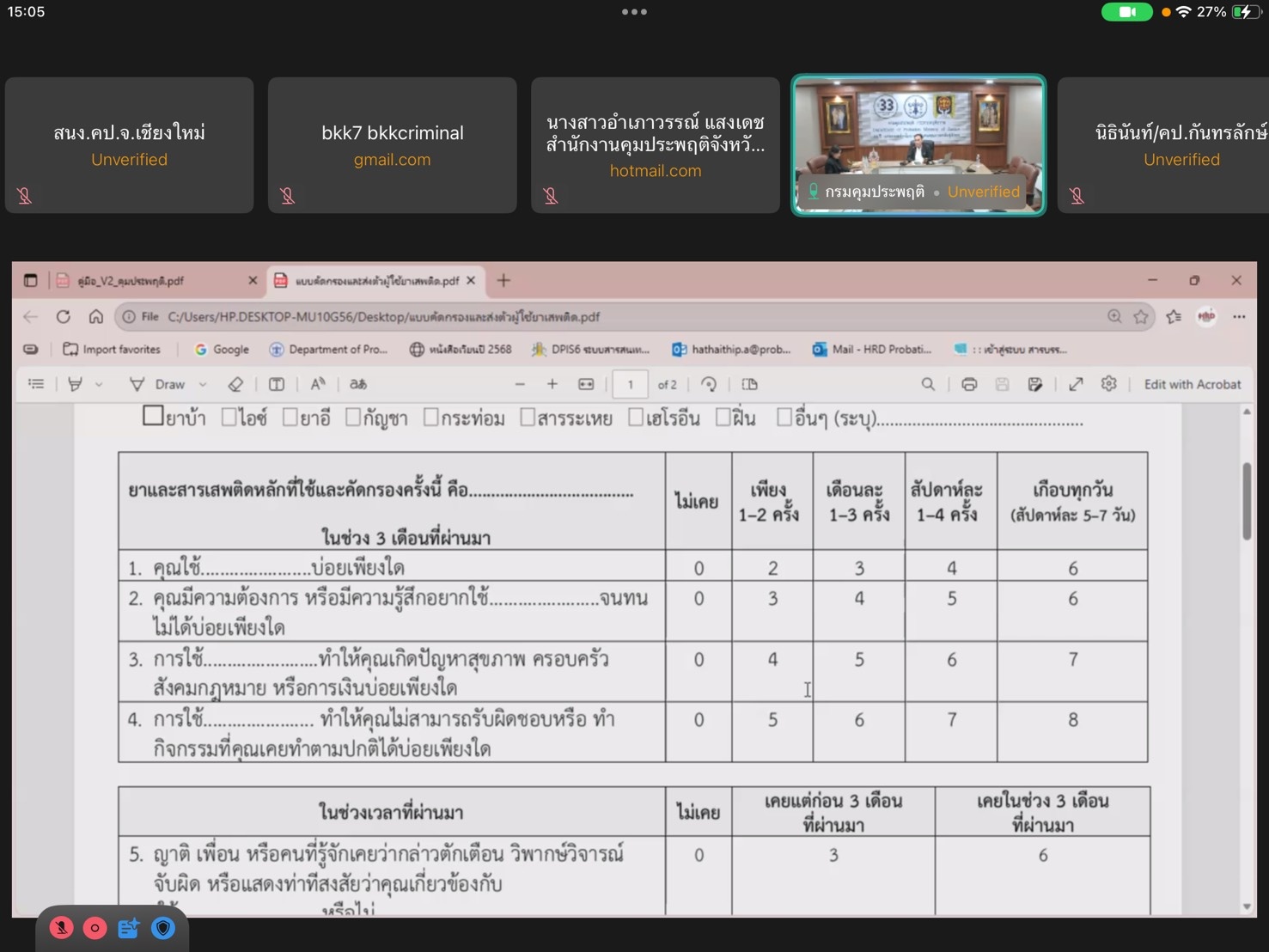This screenshot has width=1269, height=952.
Task: Check the เฮโรอีน checkbox
Action: 636,418
